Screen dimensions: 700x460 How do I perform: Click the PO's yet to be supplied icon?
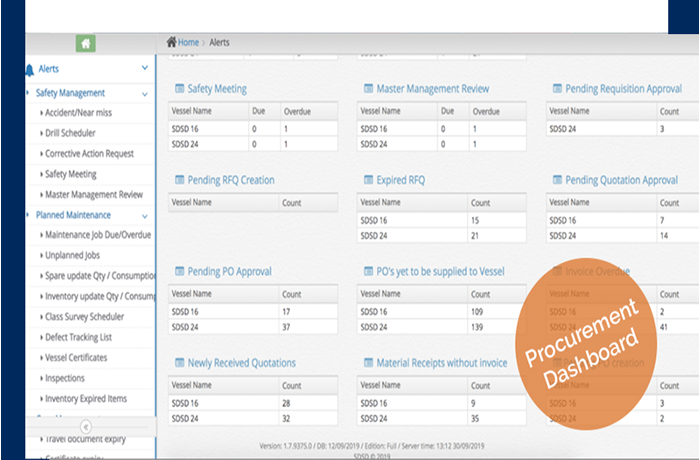(x=368, y=271)
